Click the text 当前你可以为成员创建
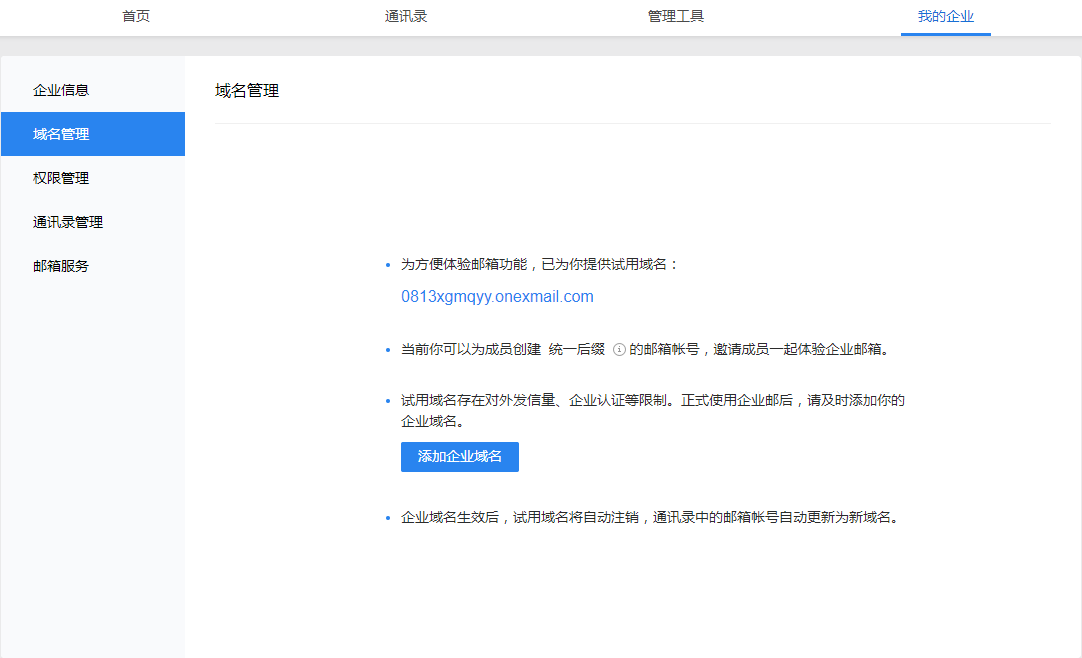 pos(470,350)
